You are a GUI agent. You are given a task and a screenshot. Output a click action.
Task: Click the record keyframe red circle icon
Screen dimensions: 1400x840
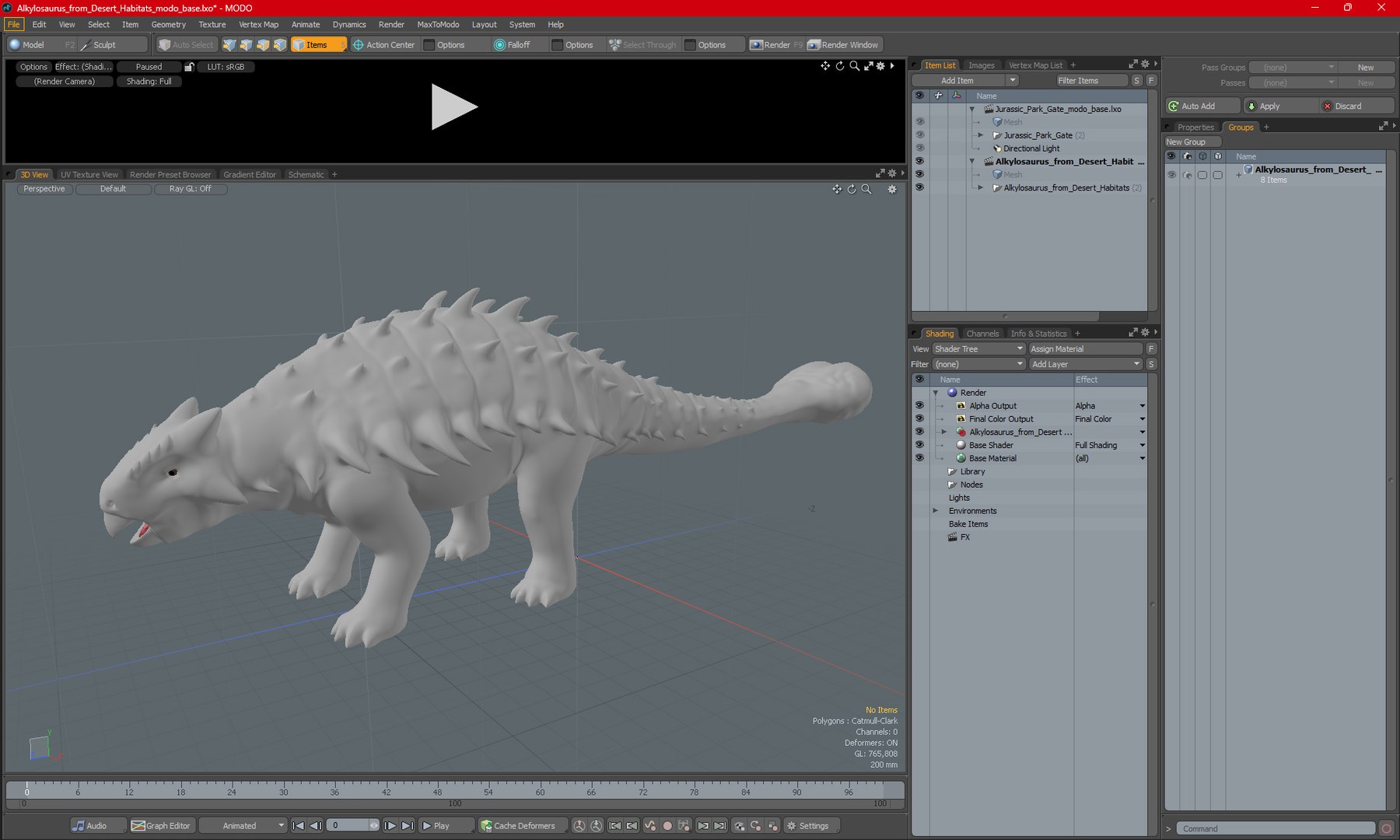coord(667,826)
